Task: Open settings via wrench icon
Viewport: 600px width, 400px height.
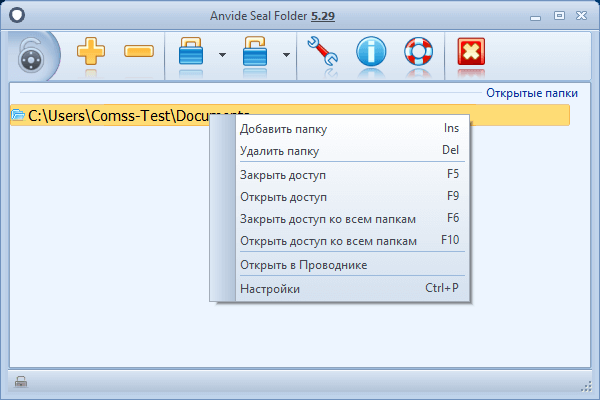Action: 322,51
